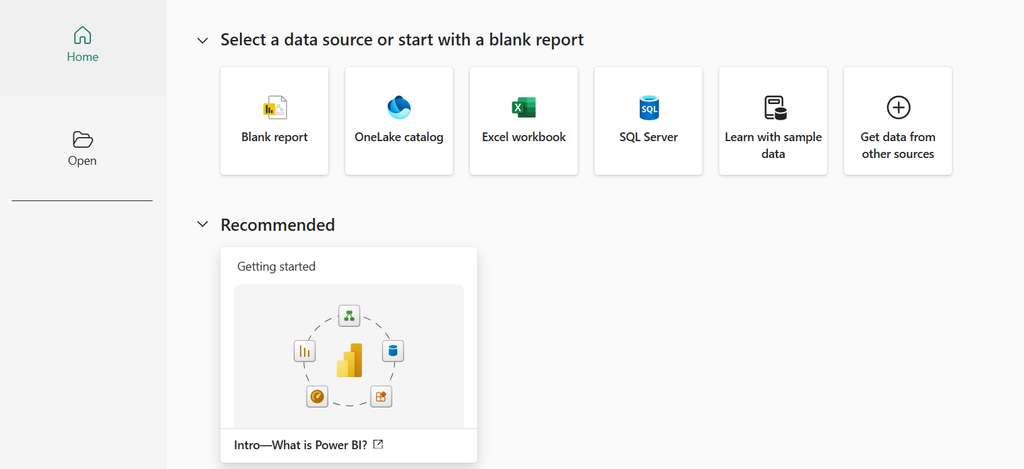The image size is (1024, 469).
Task: Click the Open folder icon
Action: pyautogui.click(x=82, y=139)
